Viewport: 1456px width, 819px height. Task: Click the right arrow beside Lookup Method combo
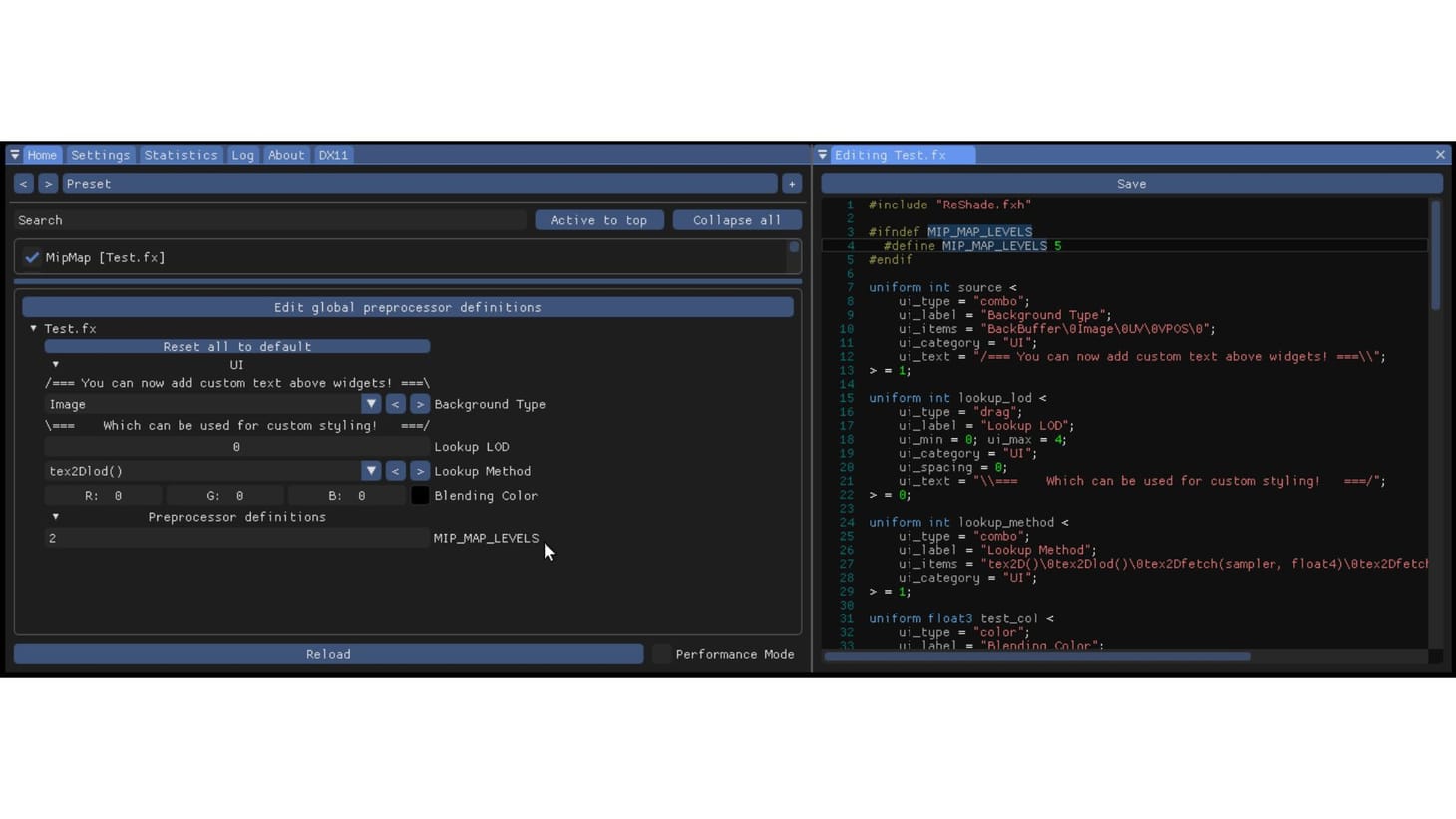point(419,470)
